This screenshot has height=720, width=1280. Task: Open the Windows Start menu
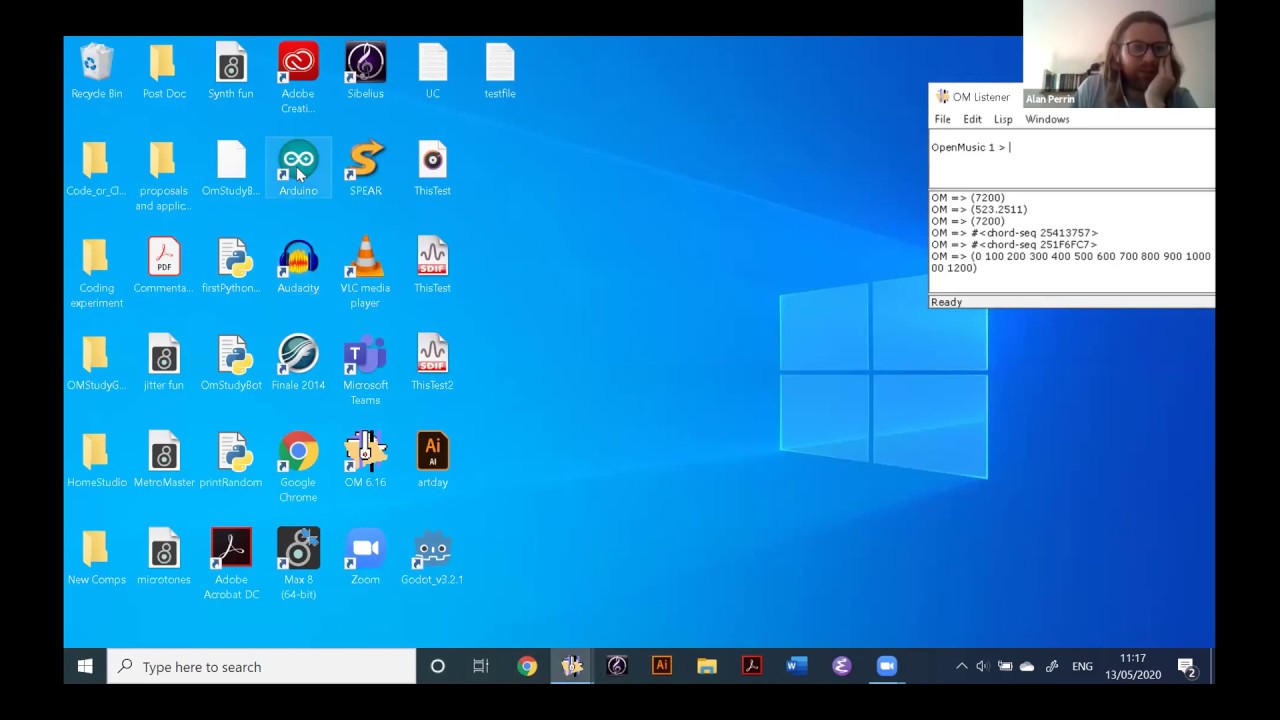tap(85, 666)
